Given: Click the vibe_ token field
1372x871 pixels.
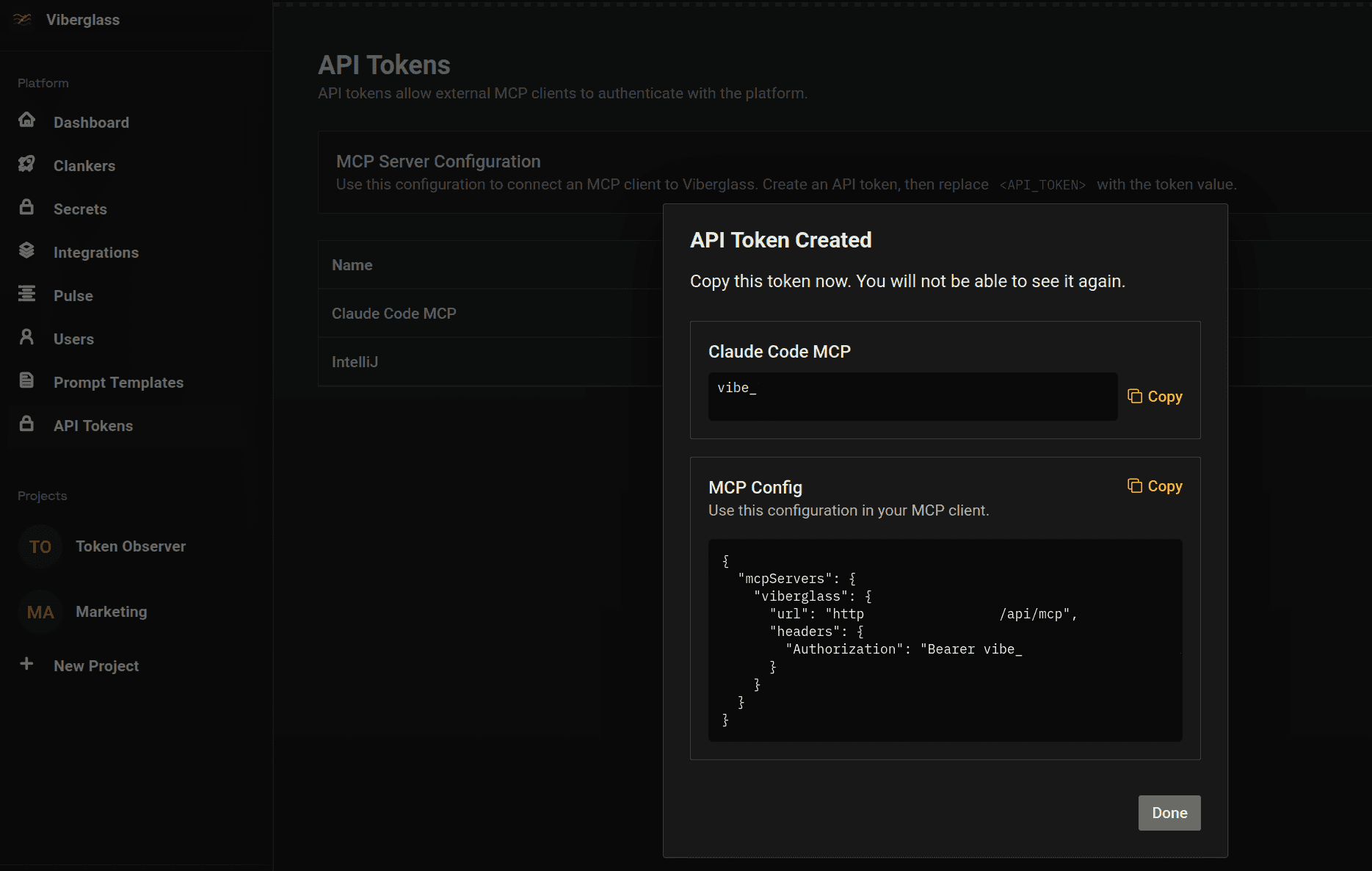Looking at the screenshot, I should [x=912, y=396].
